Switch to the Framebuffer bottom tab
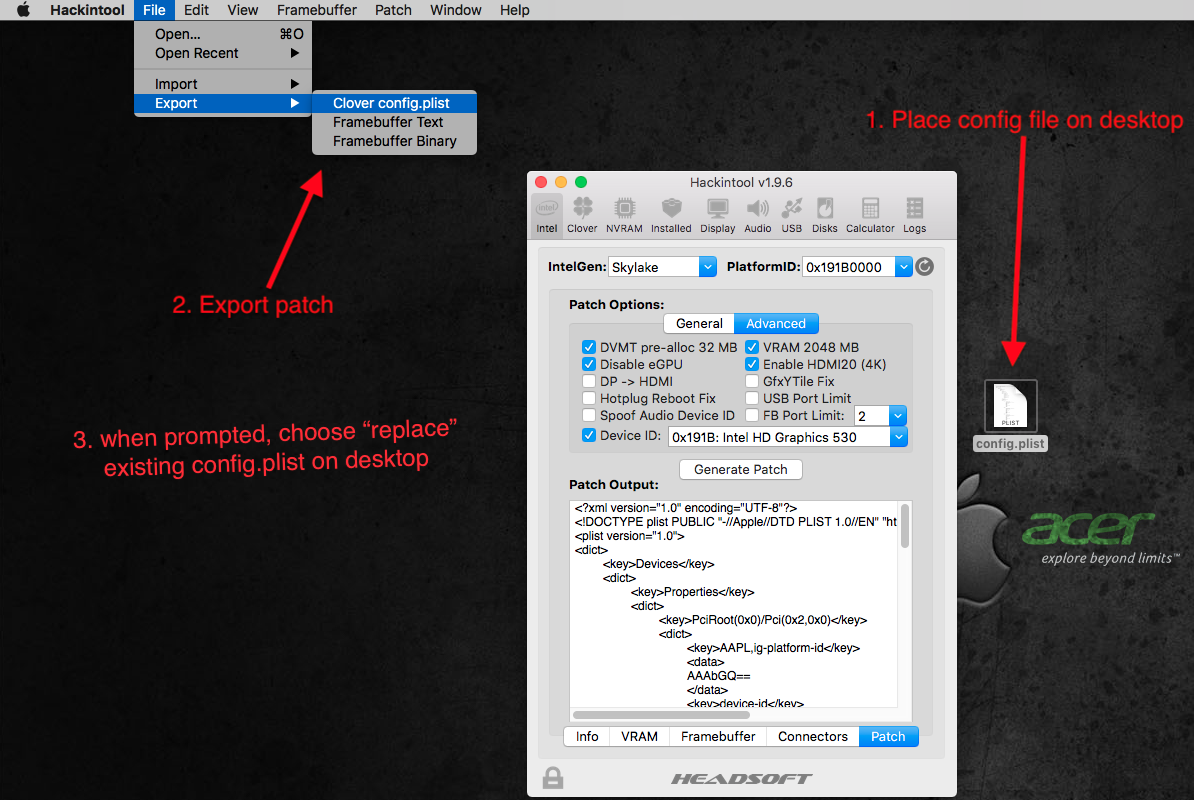Viewport: 1194px width, 800px height. (718, 736)
